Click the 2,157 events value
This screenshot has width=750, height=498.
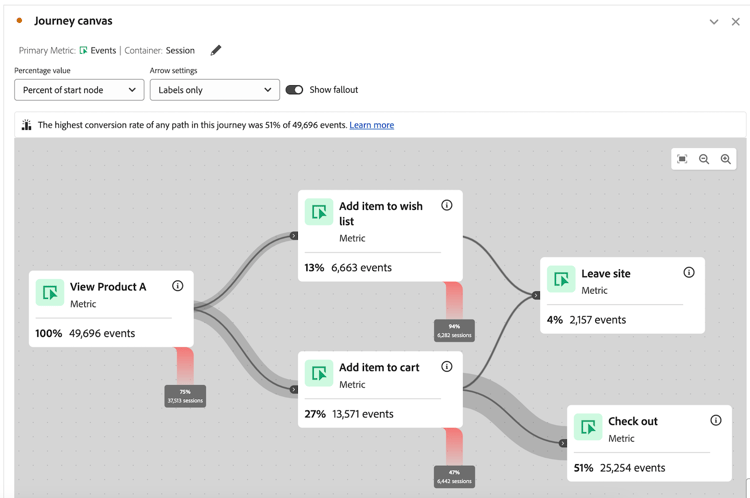click(597, 320)
